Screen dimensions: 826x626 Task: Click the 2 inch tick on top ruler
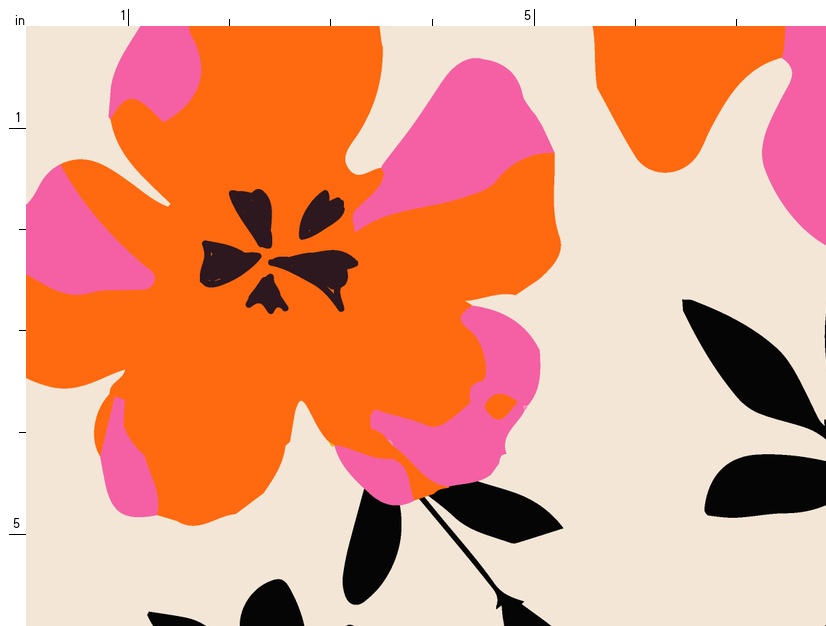(229, 21)
